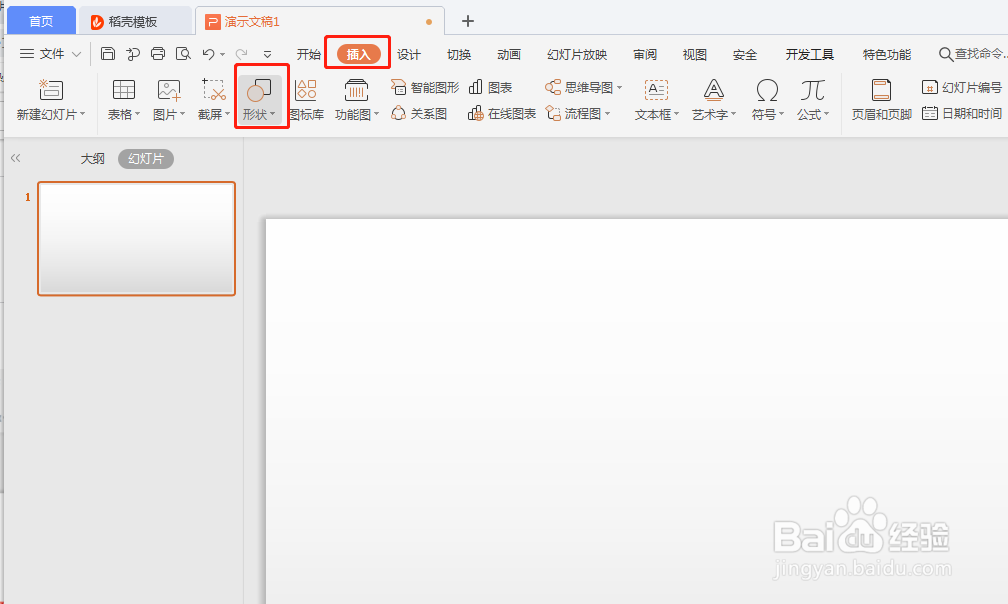Save the presentation with the save icon
Screen dimensions: 1008x604
click(x=107, y=54)
